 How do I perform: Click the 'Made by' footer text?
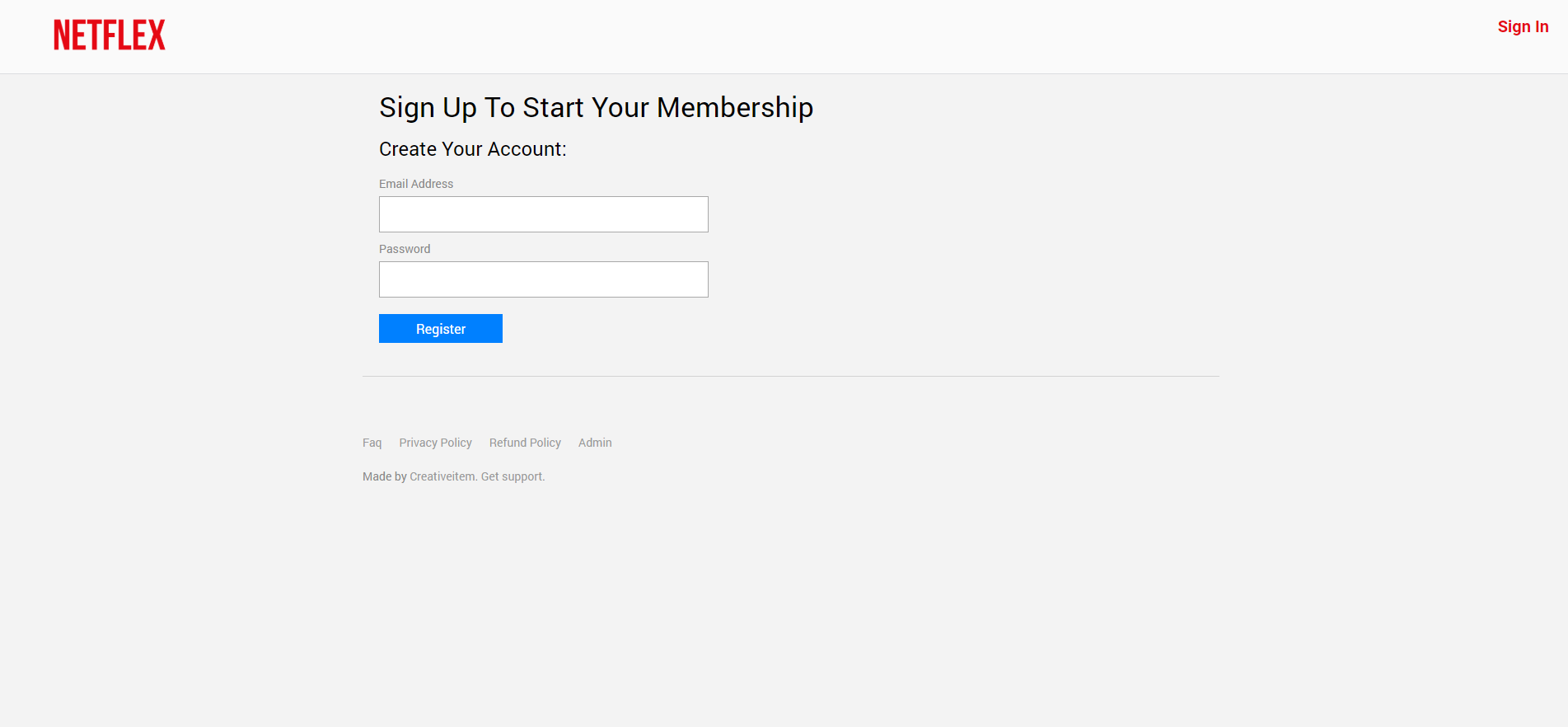coord(384,476)
